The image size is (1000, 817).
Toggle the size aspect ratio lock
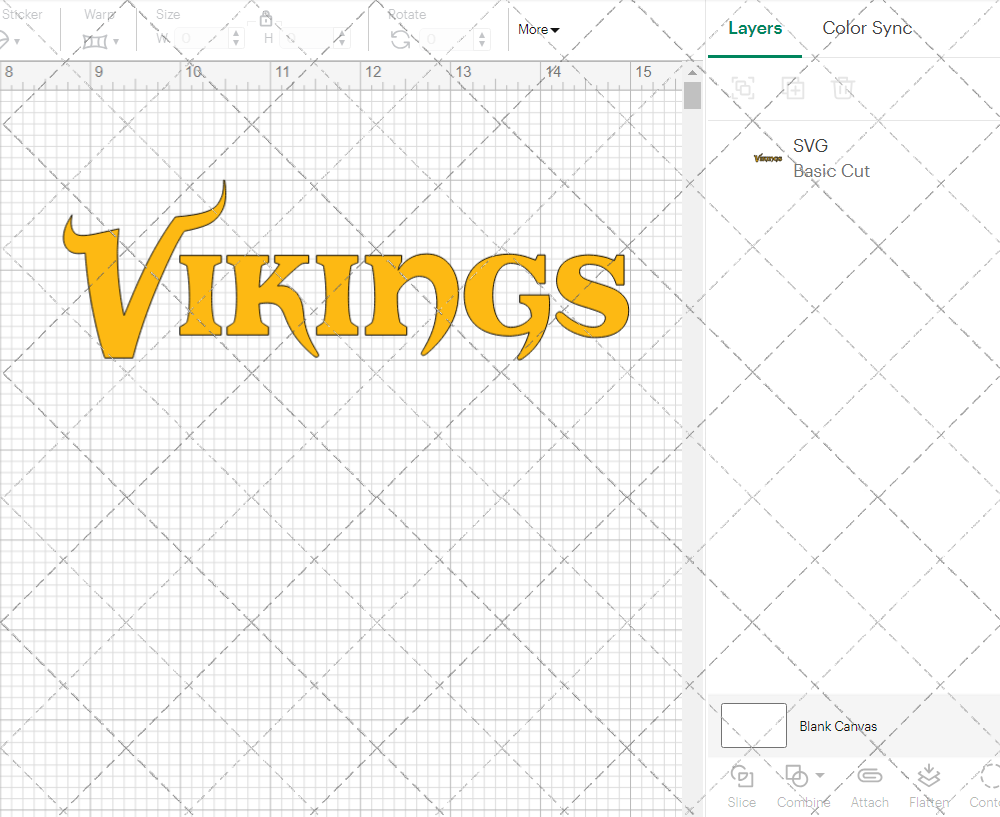pos(266,18)
